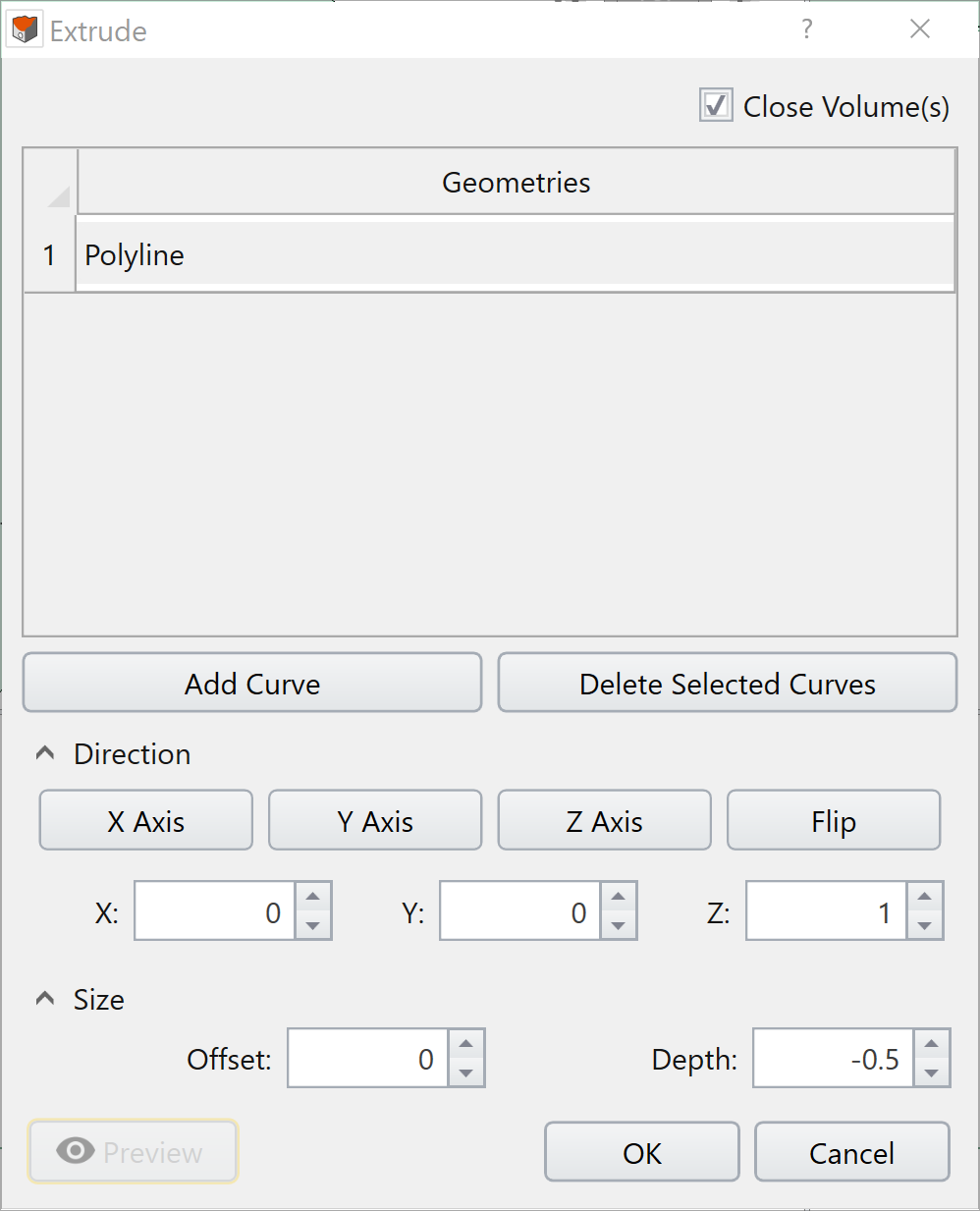Confirm the extrusion with OK

pyautogui.click(x=641, y=1151)
